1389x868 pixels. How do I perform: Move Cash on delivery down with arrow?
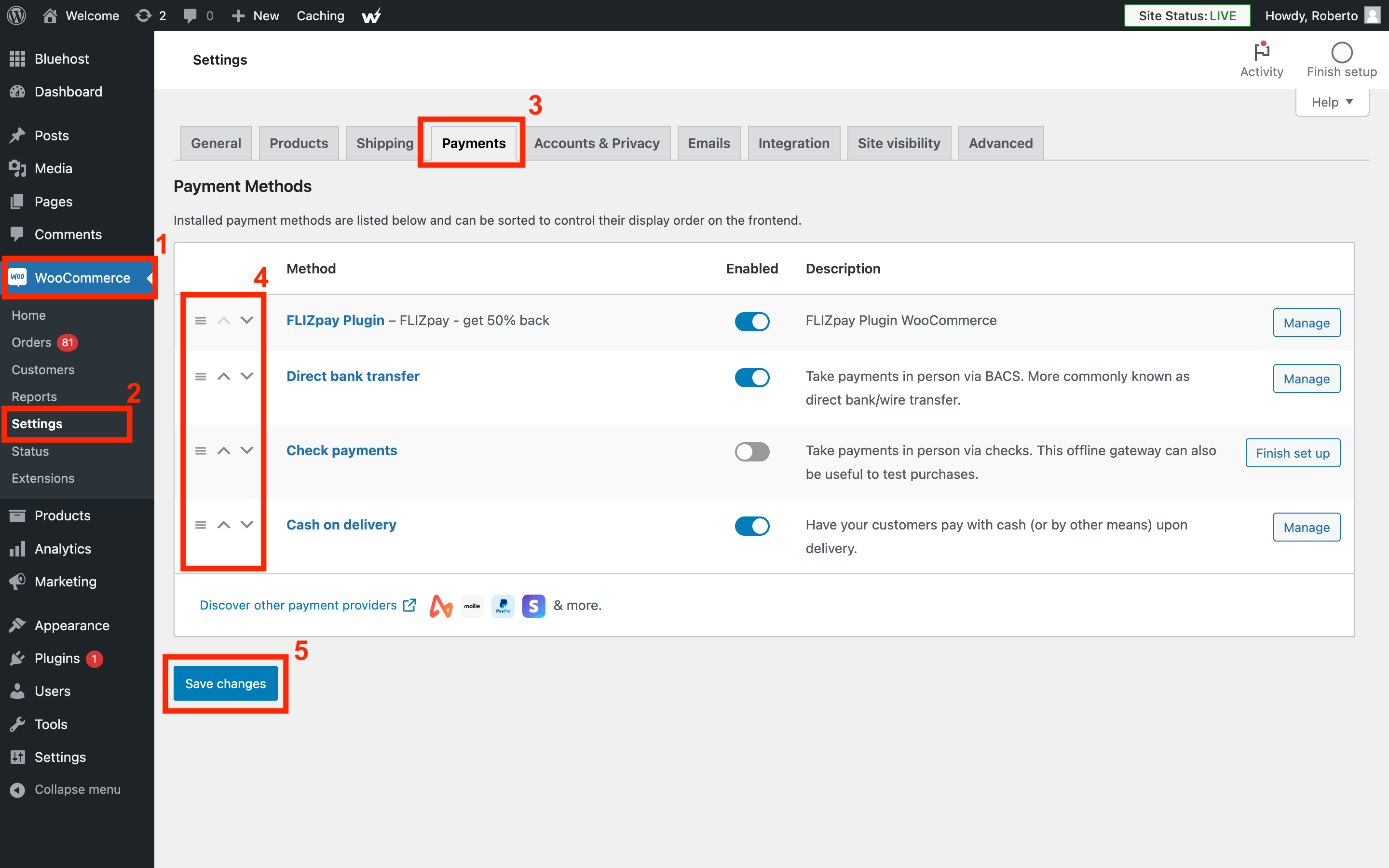click(247, 525)
